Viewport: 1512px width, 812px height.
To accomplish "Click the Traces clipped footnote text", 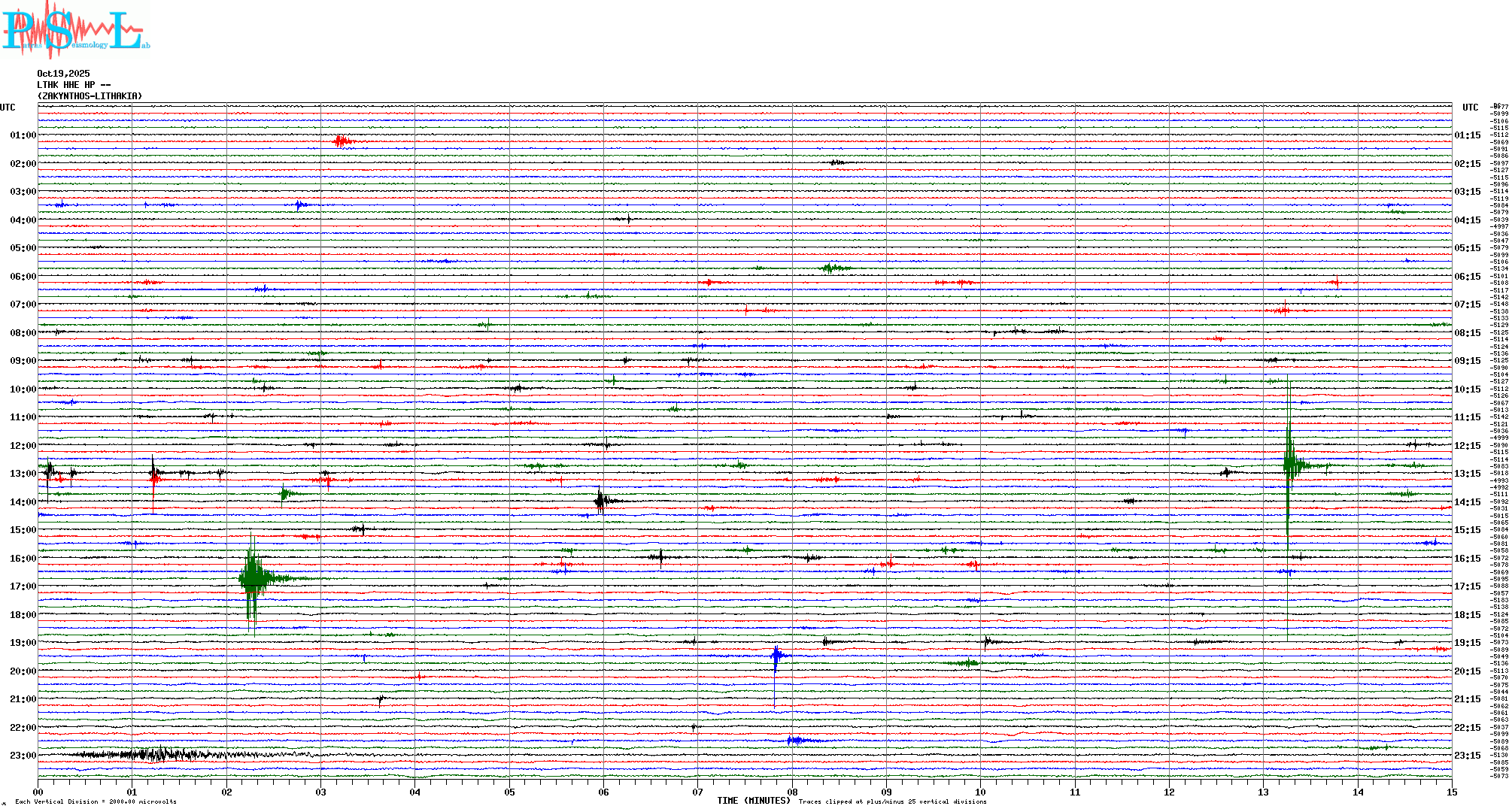I will 892,801.
